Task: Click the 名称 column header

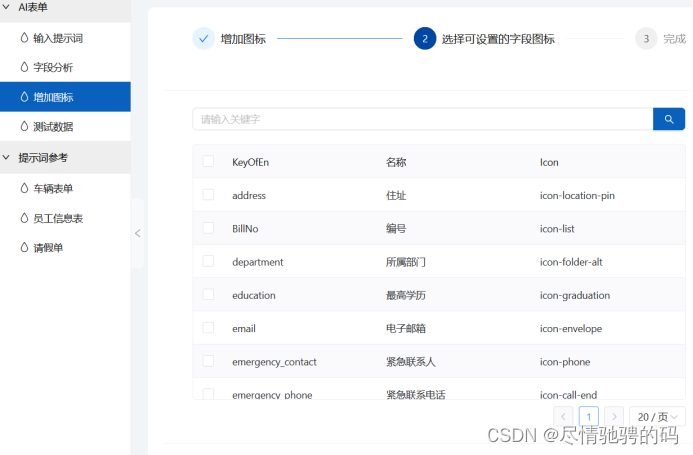Action: tap(396, 162)
